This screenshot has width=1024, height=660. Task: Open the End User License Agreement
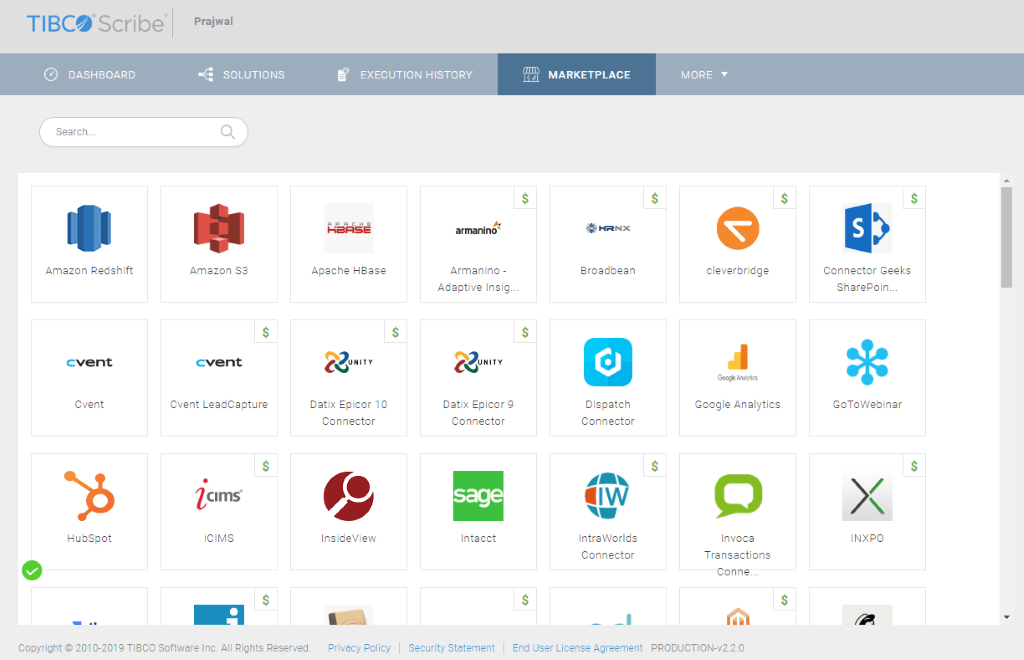pos(577,648)
